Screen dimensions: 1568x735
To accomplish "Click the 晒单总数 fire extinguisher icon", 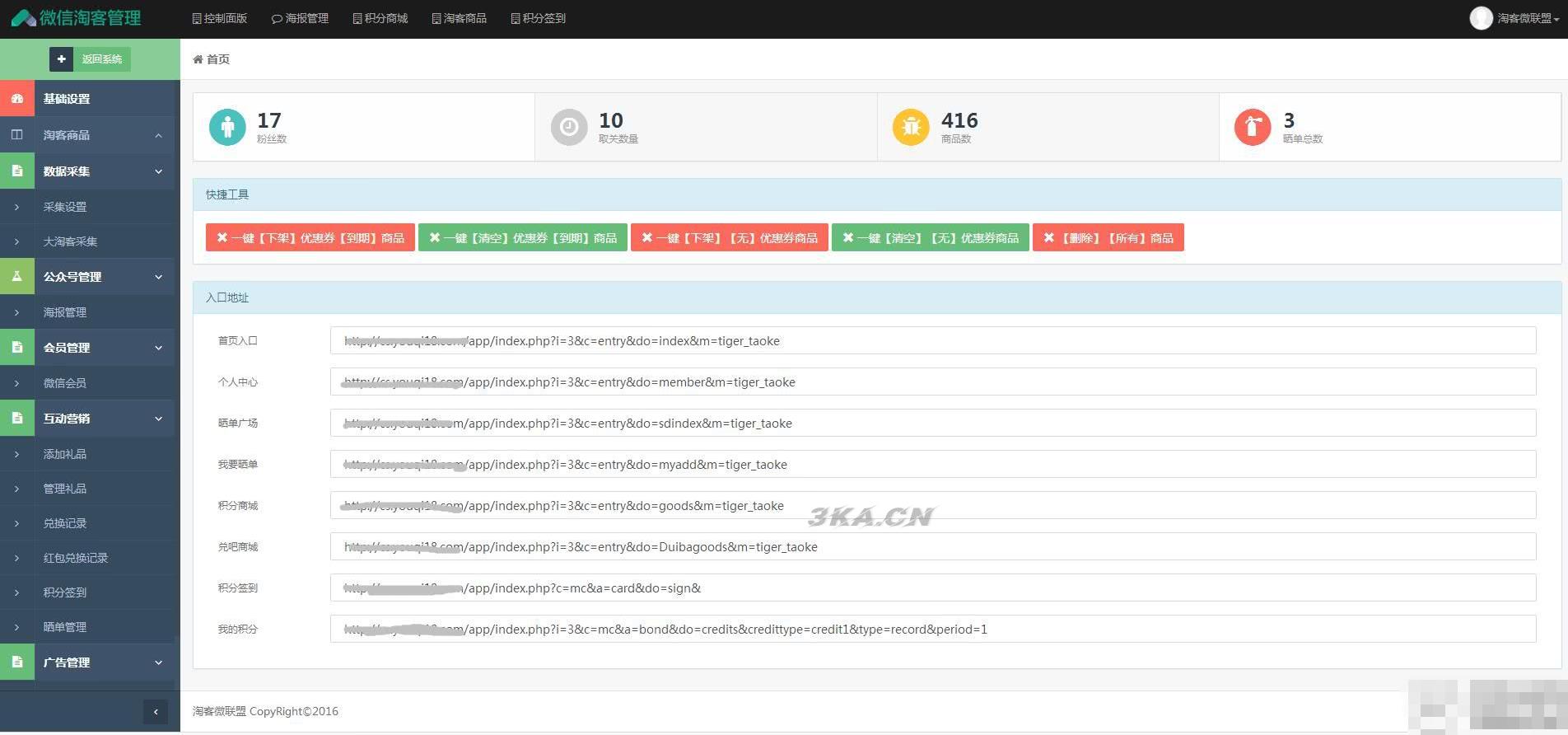I will pyautogui.click(x=1253, y=127).
